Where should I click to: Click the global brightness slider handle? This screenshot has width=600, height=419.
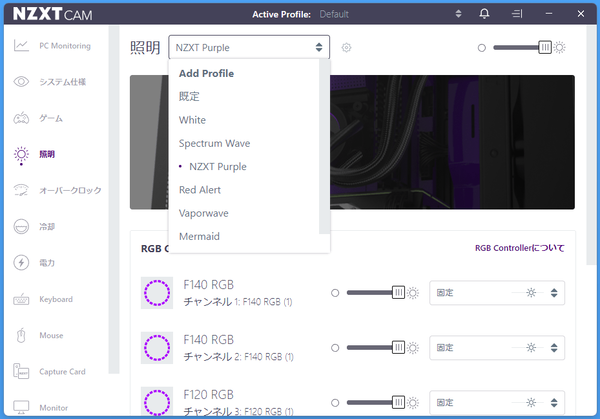[545, 47]
